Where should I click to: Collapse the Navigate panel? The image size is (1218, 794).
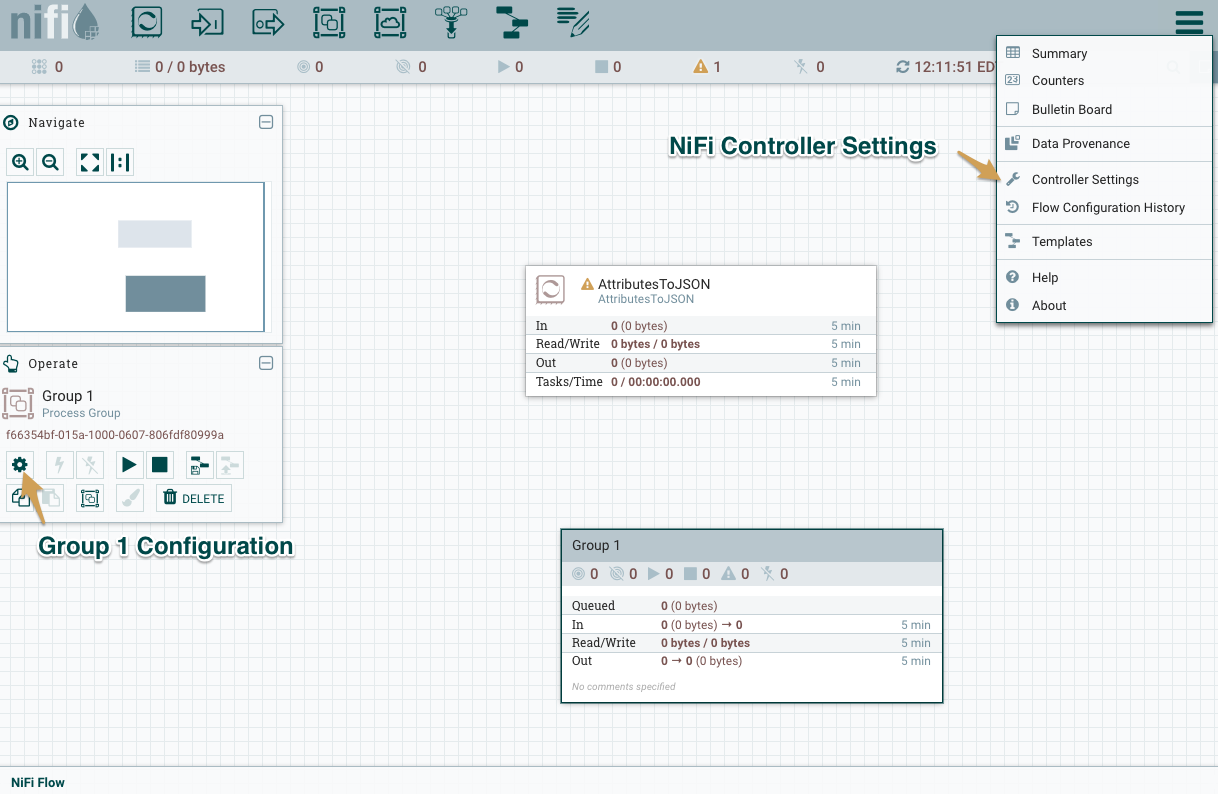pyautogui.click(x=266, y=121)
